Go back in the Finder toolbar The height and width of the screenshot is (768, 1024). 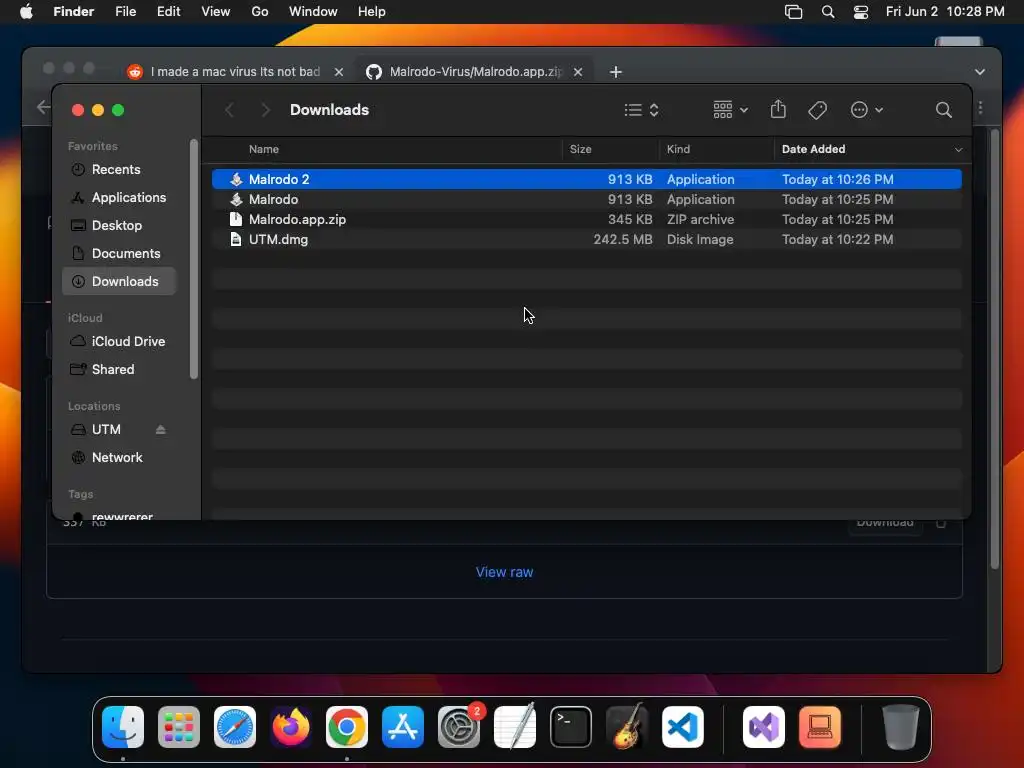229,110
